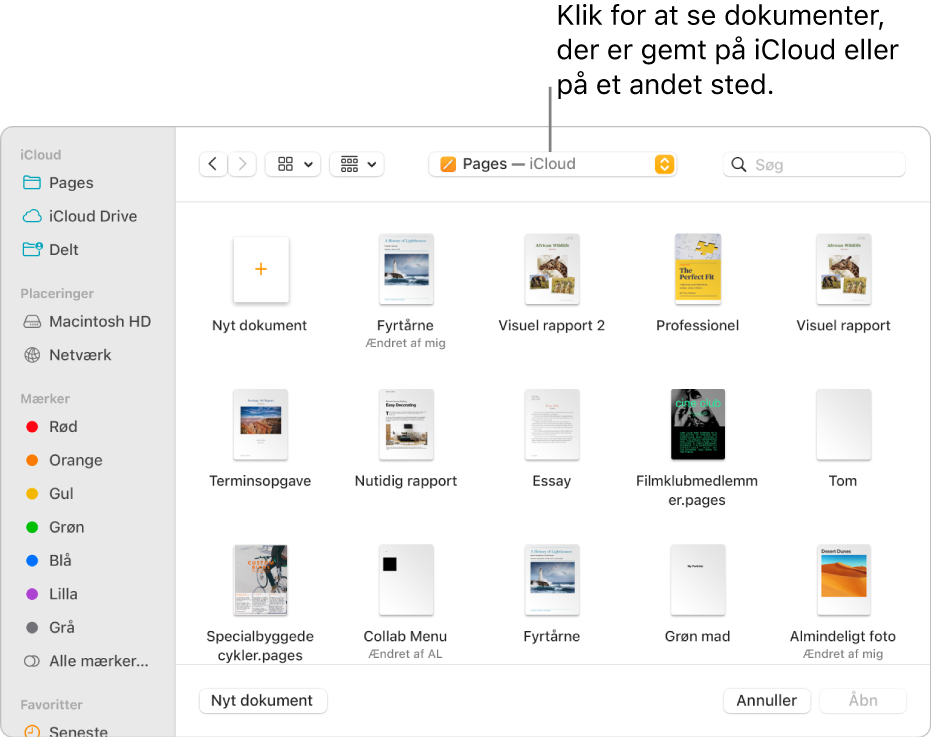The image size is (931, 737).
Task: Select the Filmklubmedlemmer.pages document
Action: coord(698,424)
